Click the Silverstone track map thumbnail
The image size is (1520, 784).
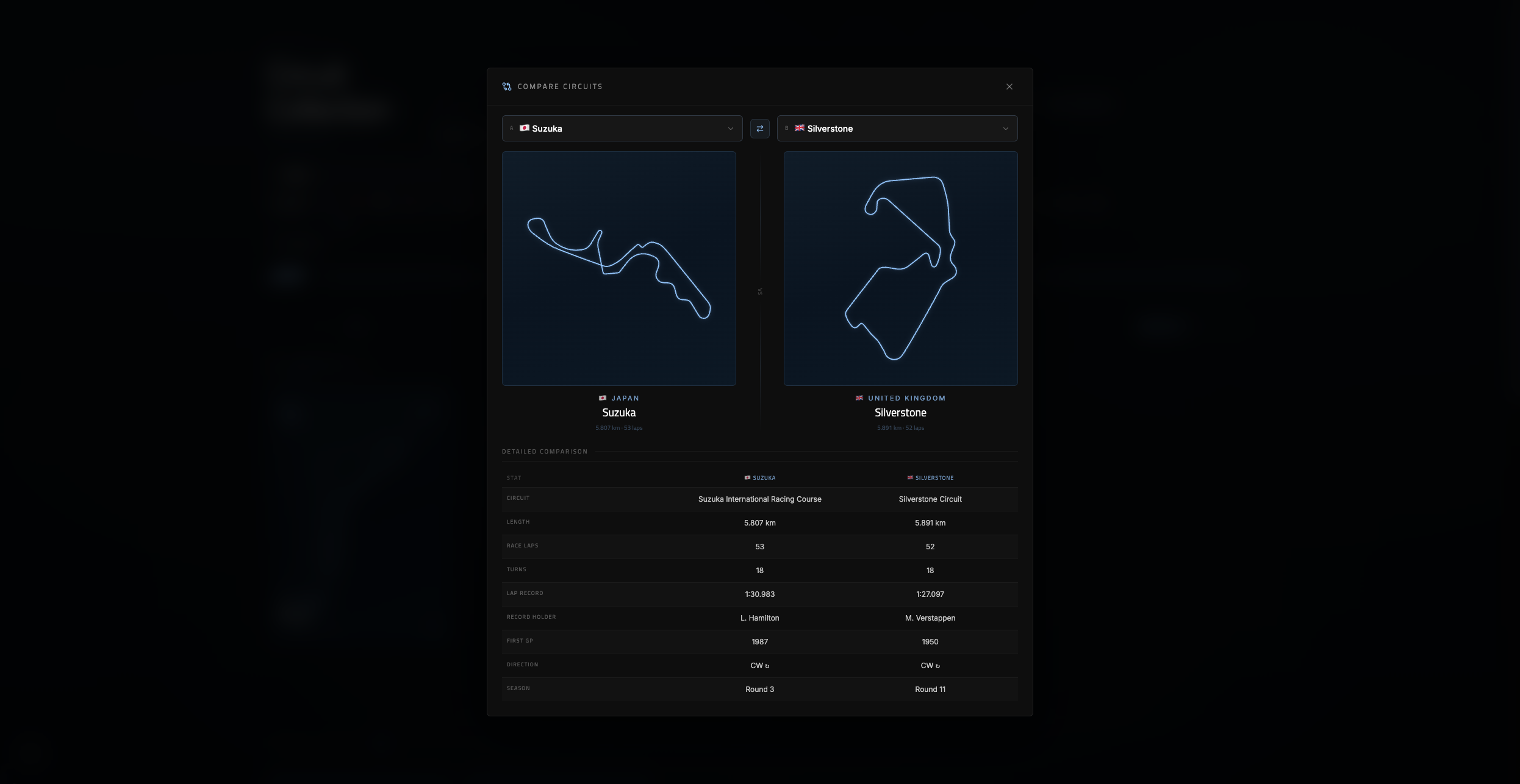(900, 268)
